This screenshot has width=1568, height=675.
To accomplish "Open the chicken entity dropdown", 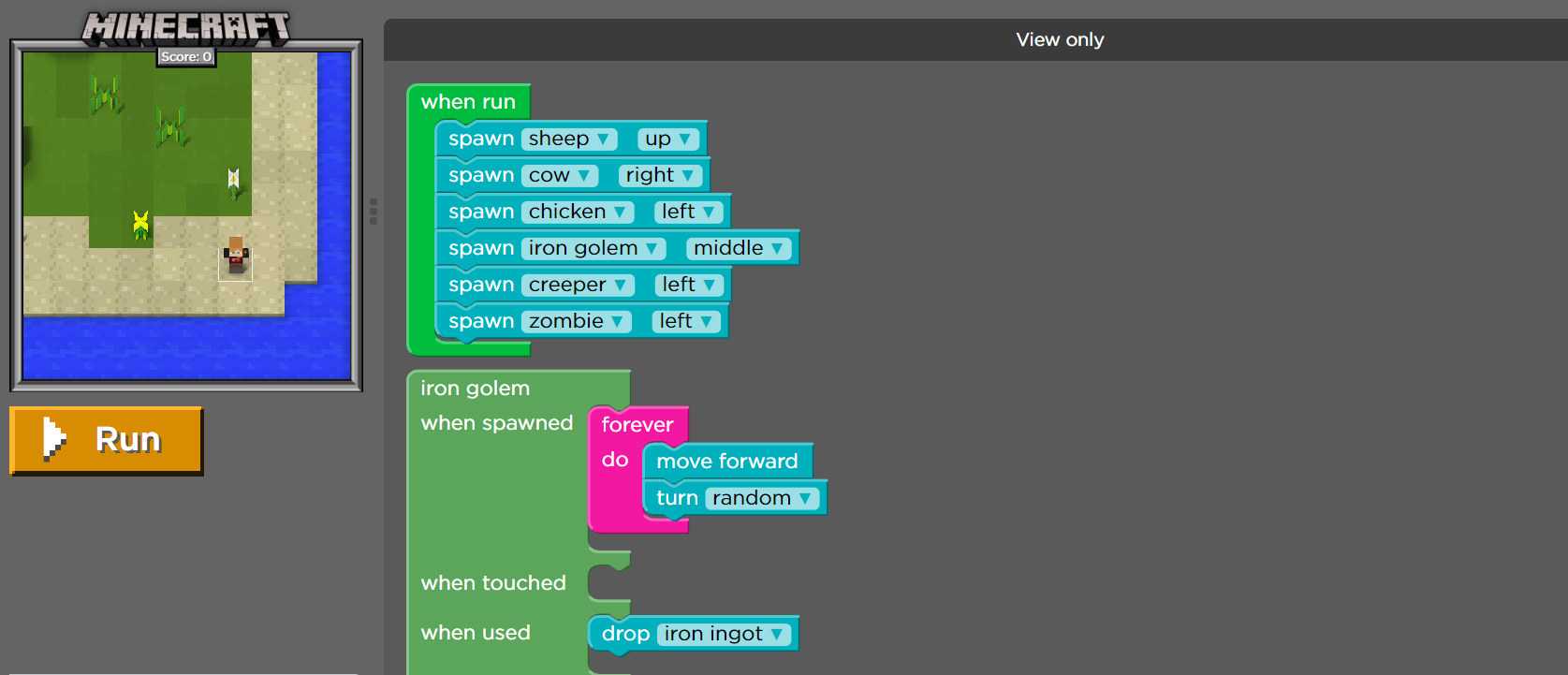I will [x=578, y=213].
